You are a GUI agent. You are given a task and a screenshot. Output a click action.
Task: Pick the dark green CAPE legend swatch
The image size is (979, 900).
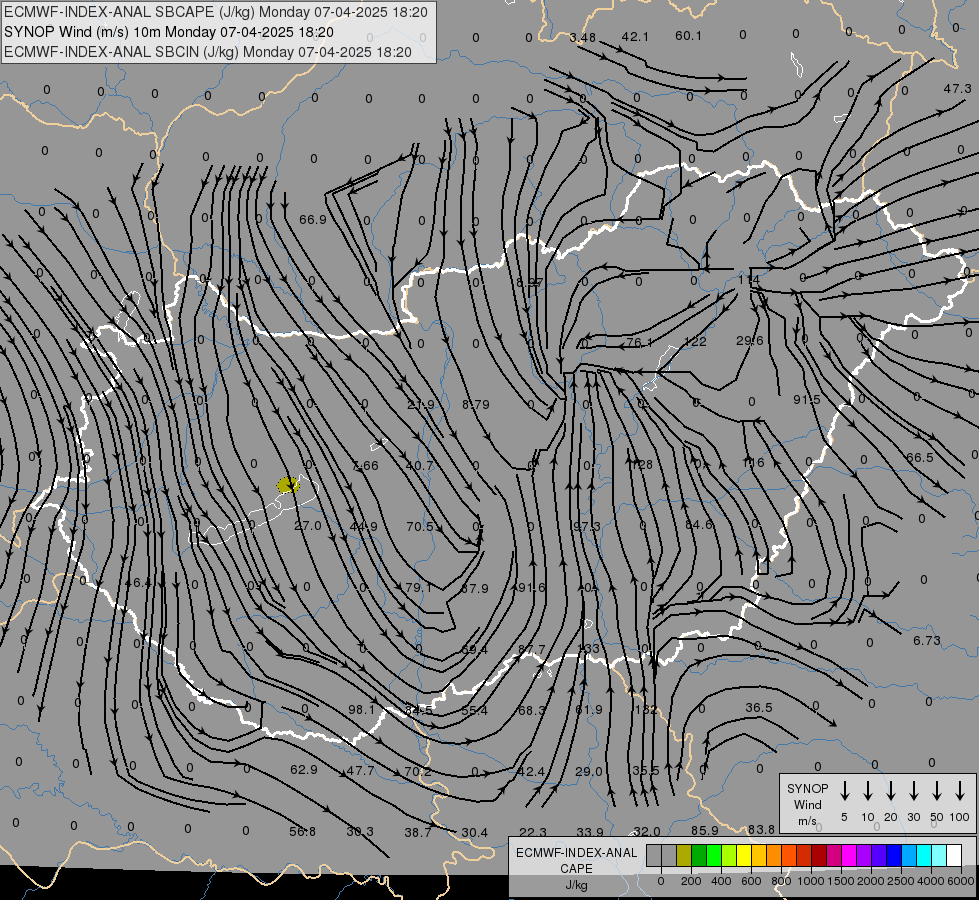tap(699, 855)
